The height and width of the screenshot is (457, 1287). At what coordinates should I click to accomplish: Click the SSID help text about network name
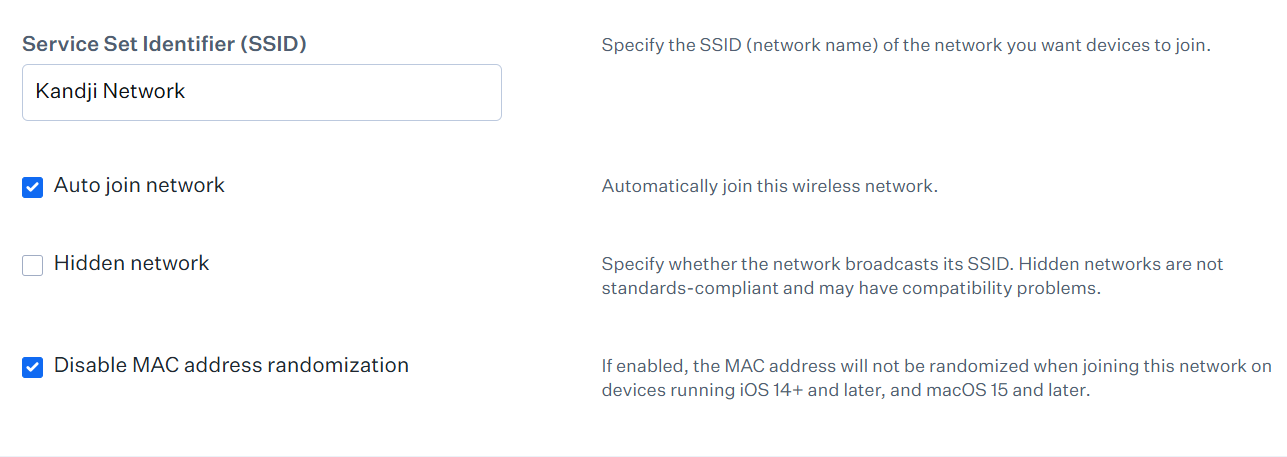(906, 45)
